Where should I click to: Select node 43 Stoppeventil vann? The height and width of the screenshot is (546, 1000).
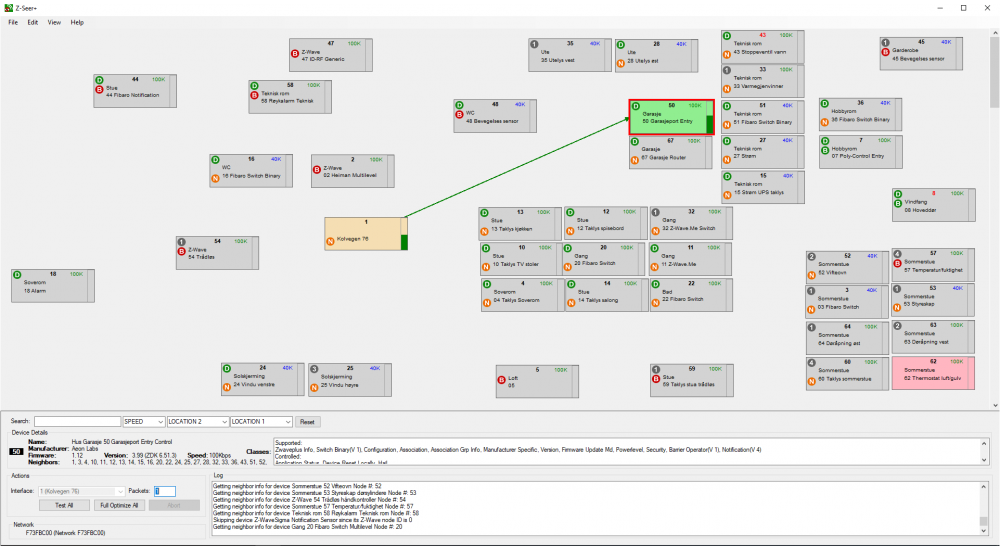pyautogui.click(x=760, y=47)
